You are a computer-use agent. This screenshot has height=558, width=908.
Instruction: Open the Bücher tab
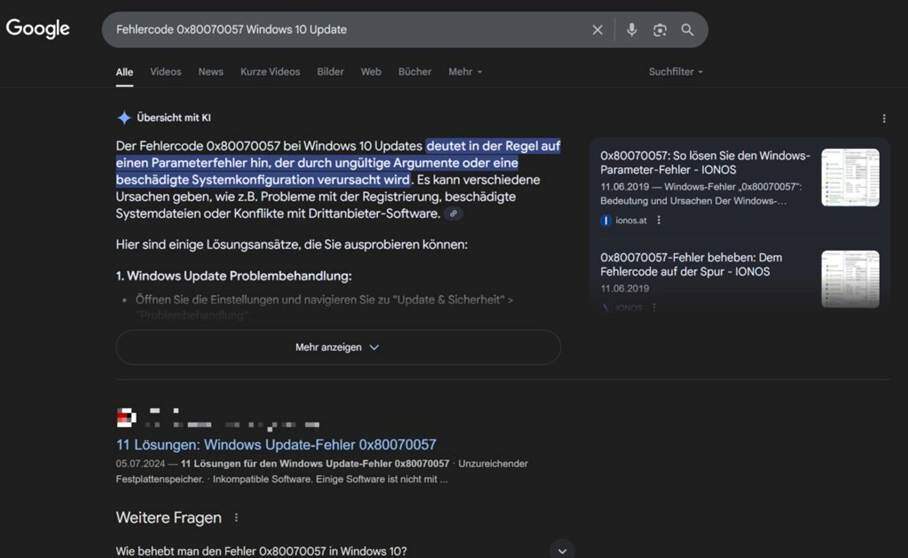415,72
